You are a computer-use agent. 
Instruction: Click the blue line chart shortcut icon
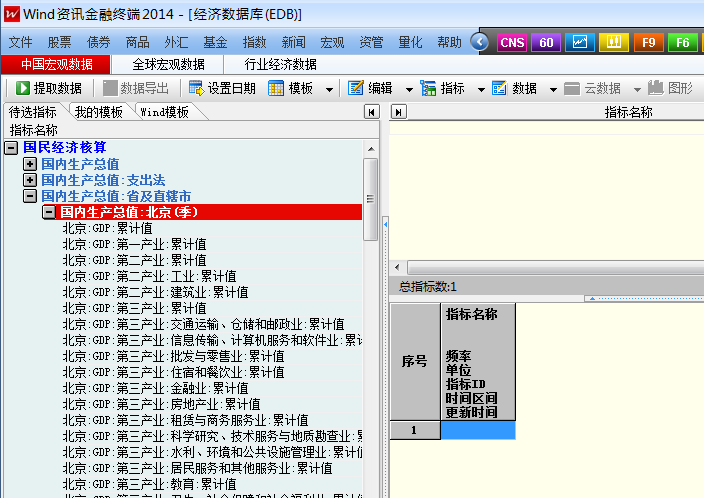[x=580, y=43]
